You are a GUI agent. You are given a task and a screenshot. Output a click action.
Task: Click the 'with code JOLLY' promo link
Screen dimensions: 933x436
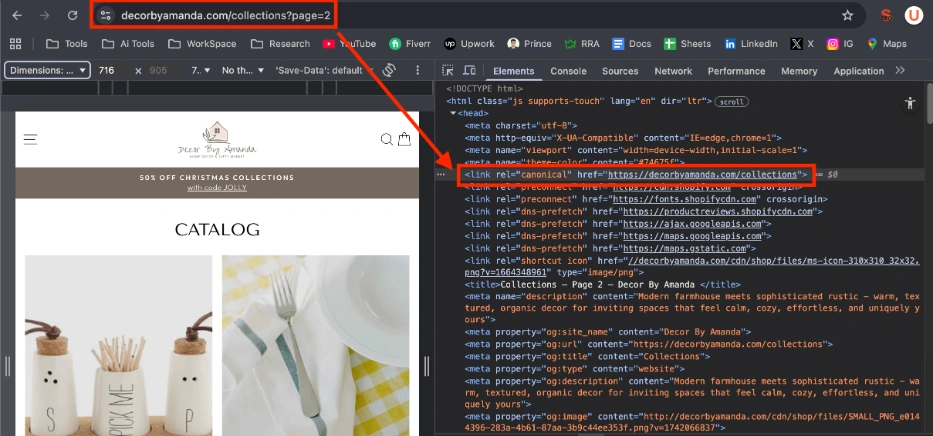pyautogui.click(x=217, y=188)
